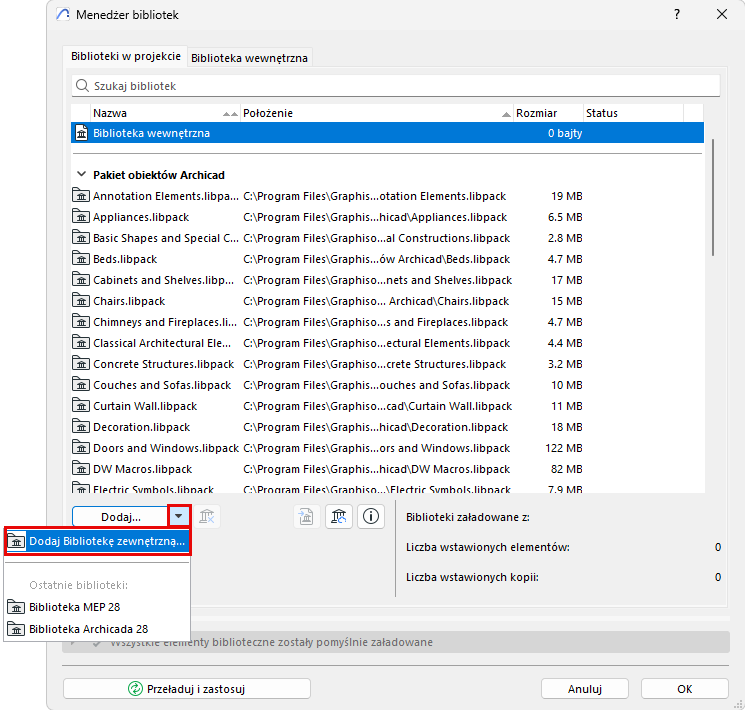Click the library list vertical scrollbar
The width and height of the screenshot is (745, 710).
click(713, 197)
